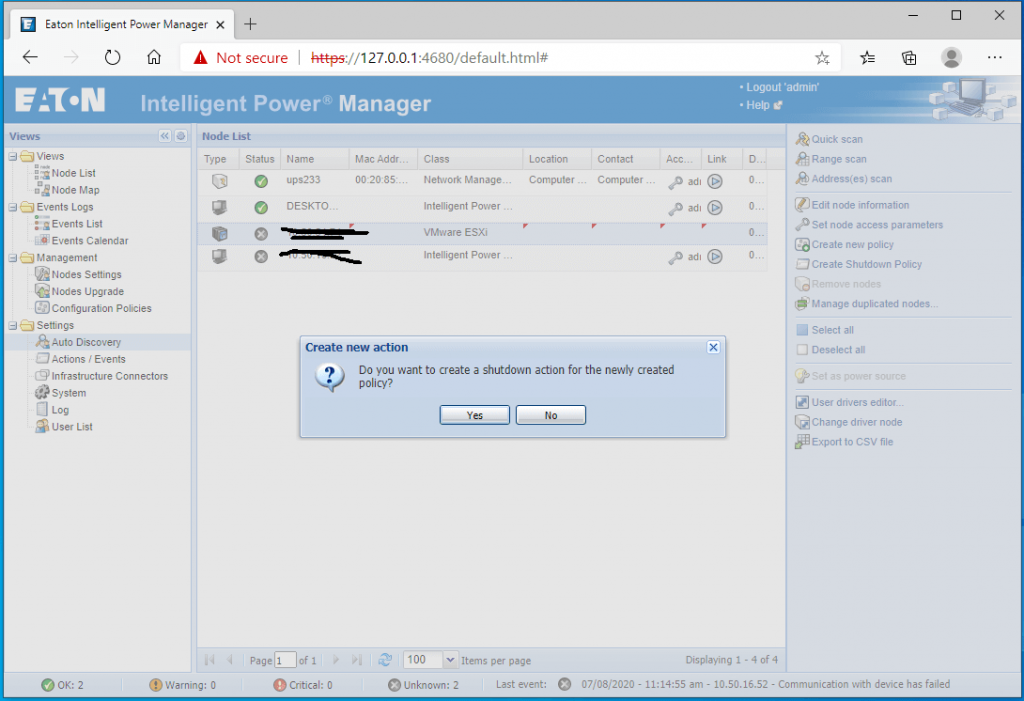Collapse the Management folder
This screenshot has height=701, width=1024.
(x=12, y=258)
